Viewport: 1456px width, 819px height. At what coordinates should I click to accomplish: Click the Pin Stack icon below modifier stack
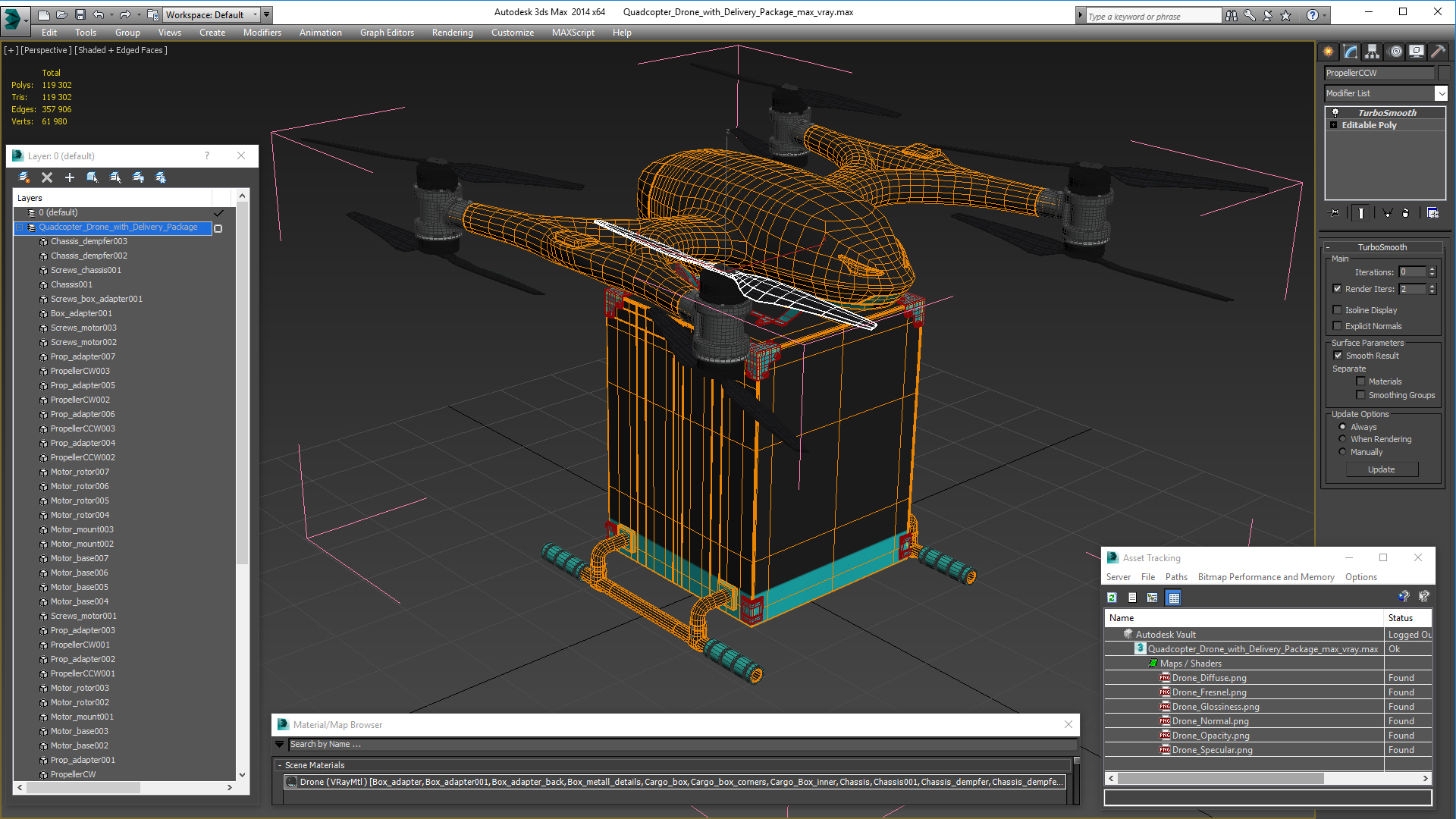pyautogui.click(x=1335, y=213)
